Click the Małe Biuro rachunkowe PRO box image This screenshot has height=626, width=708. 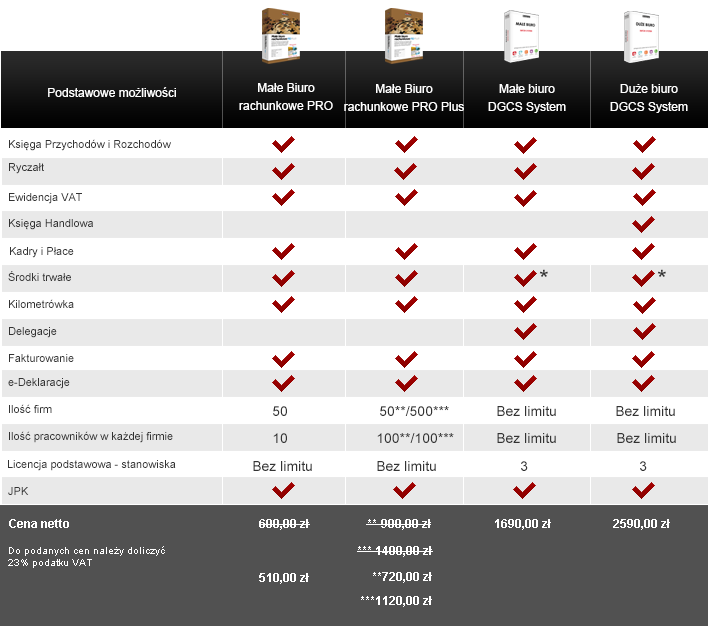point(281,35)
